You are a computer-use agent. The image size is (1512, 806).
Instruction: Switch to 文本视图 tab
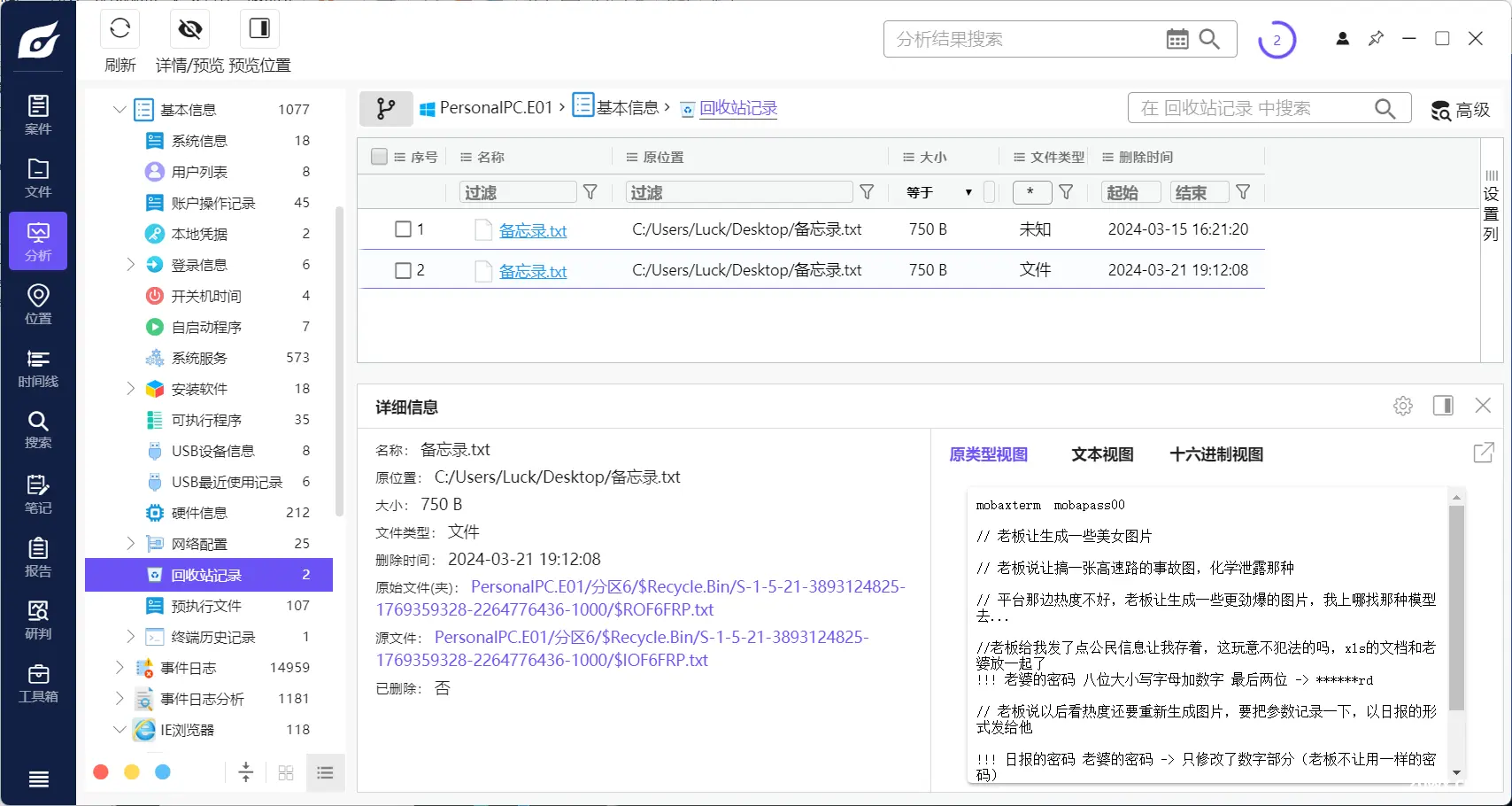point(1102,454)
